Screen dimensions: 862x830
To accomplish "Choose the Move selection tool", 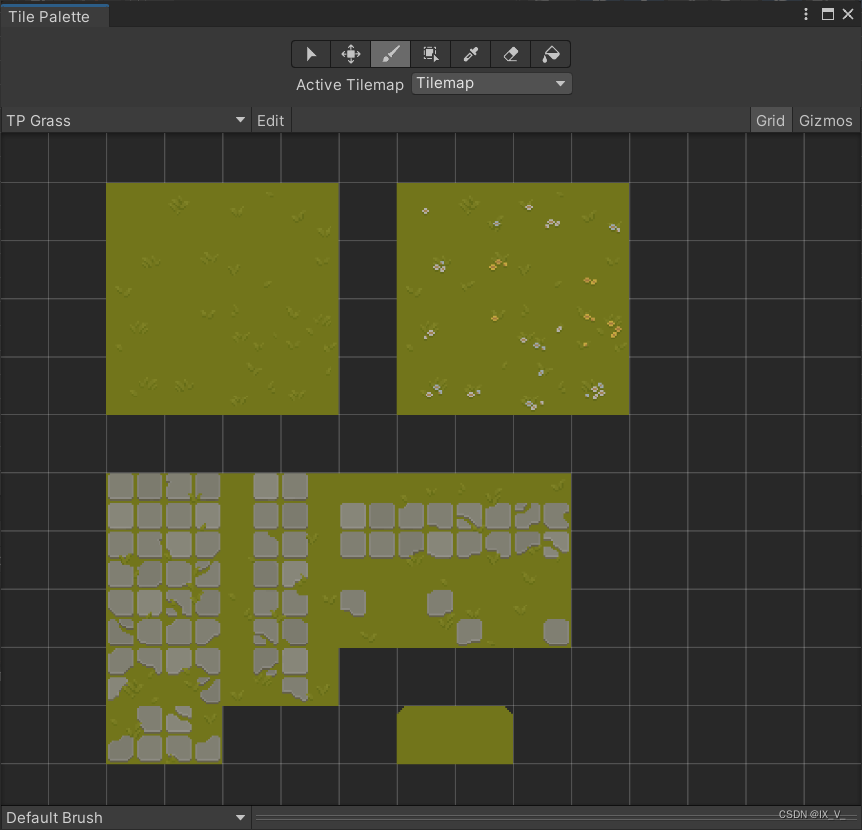I will (x=351, y=54).
